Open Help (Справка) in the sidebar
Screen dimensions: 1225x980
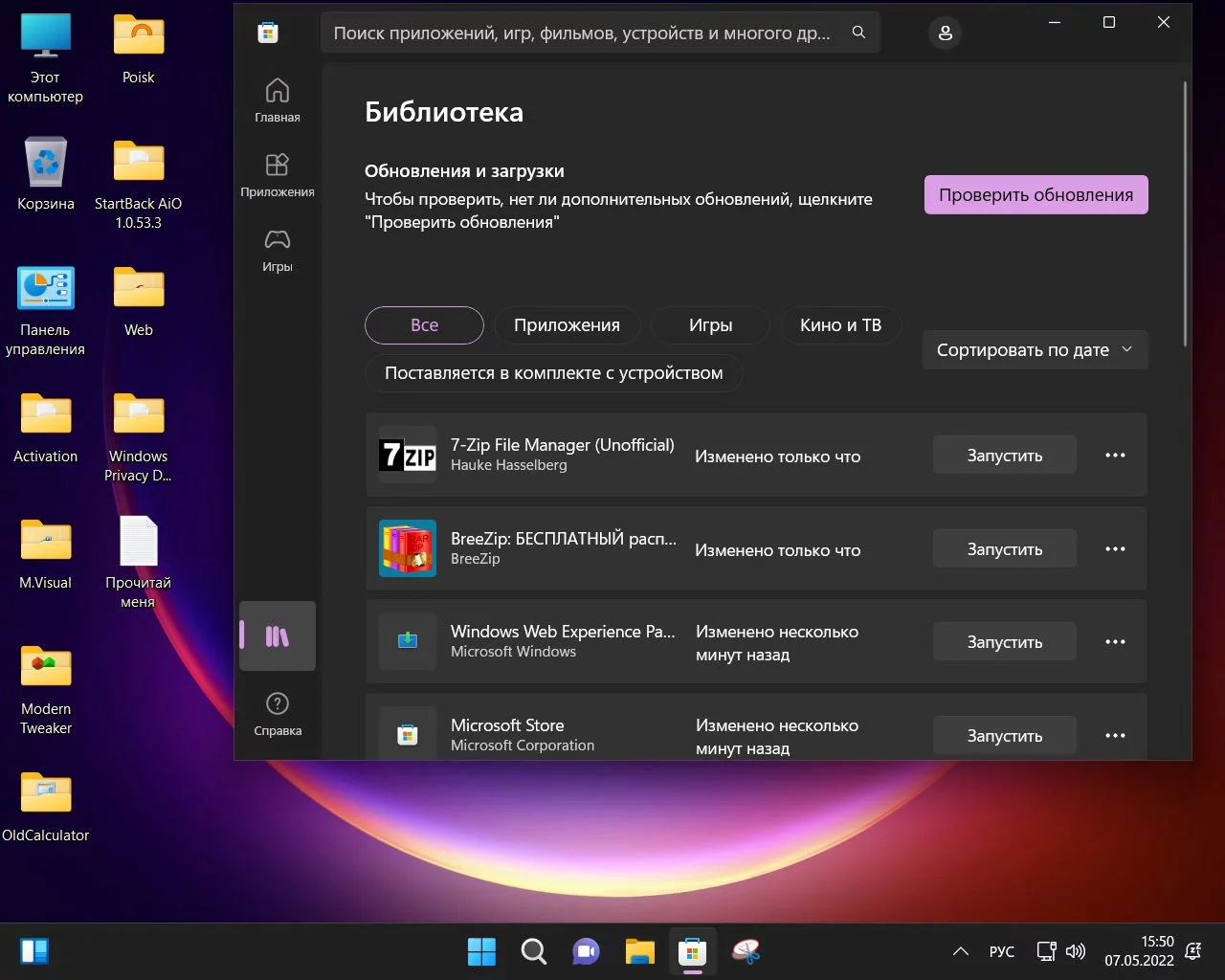[x=278, y=713]
